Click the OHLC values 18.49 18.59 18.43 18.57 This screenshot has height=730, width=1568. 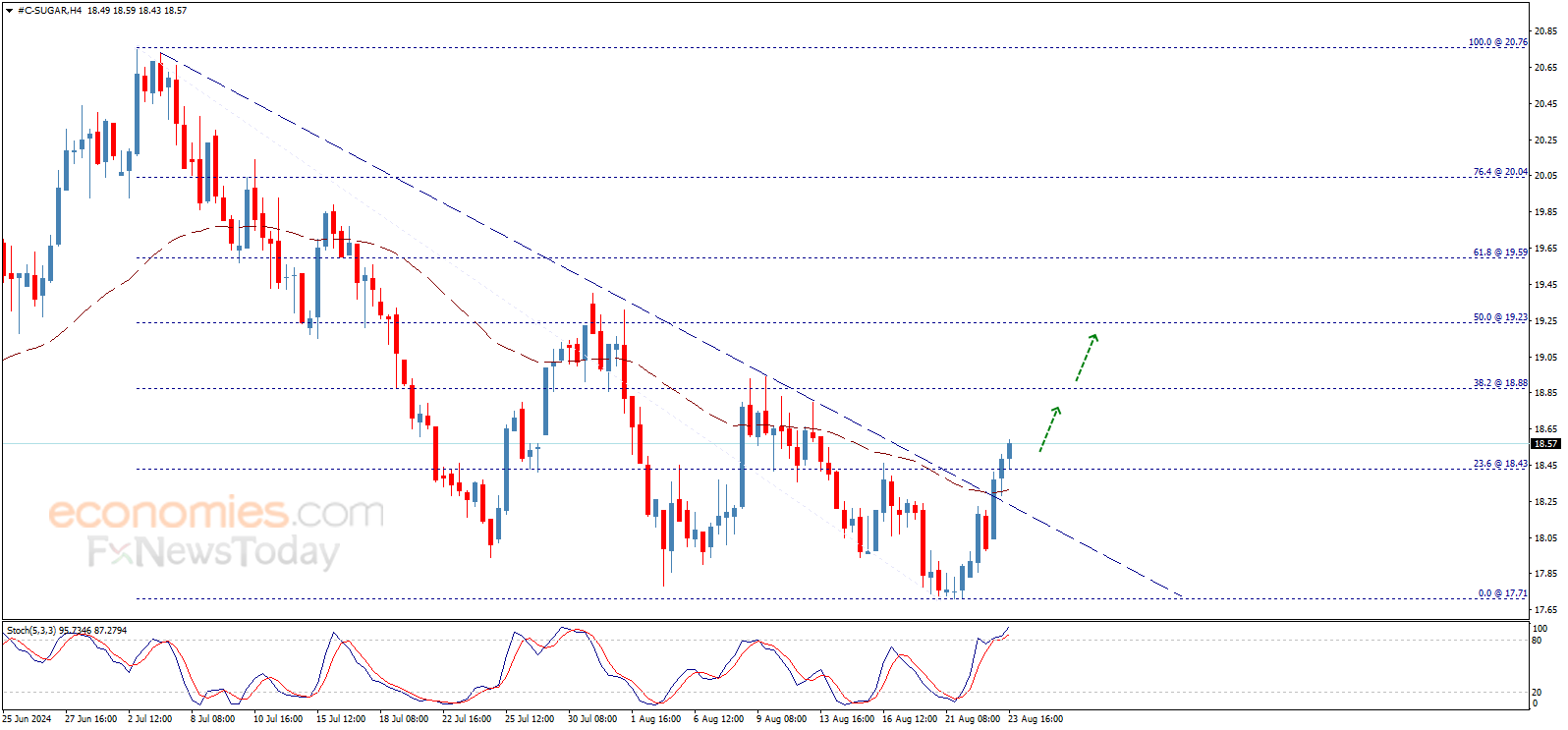137,11
